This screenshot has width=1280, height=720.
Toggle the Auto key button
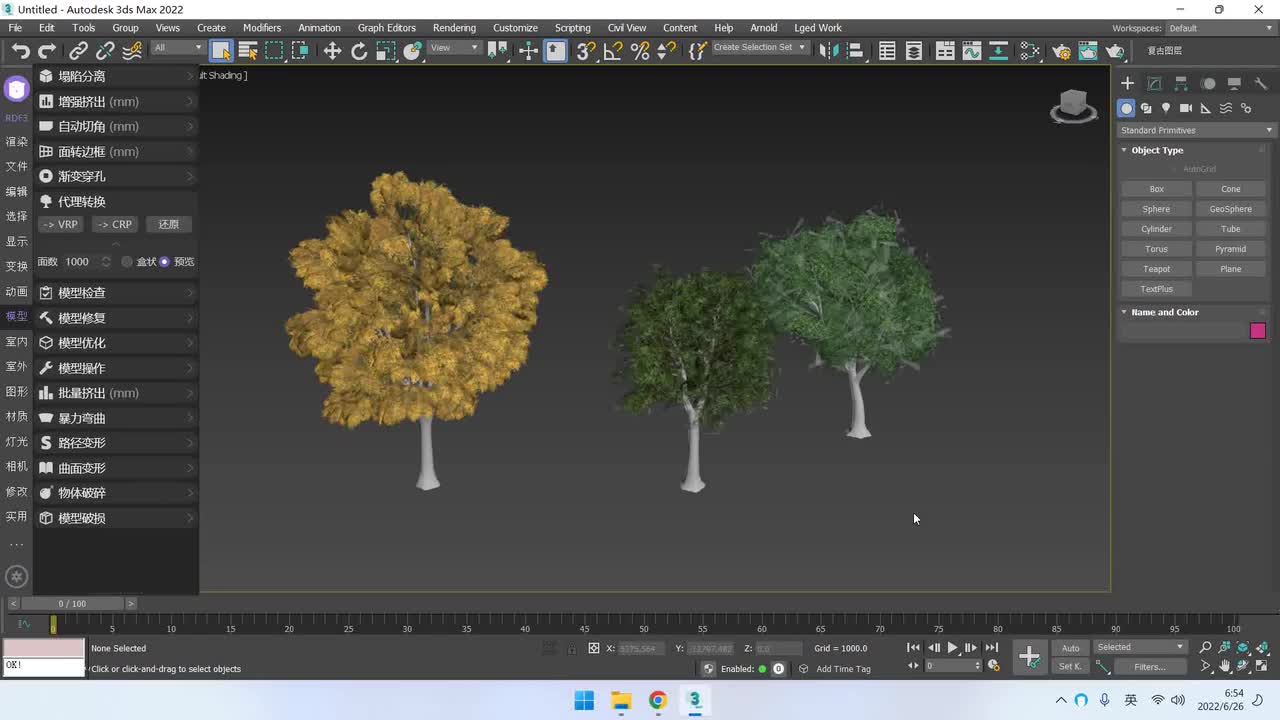[1070, 648]
